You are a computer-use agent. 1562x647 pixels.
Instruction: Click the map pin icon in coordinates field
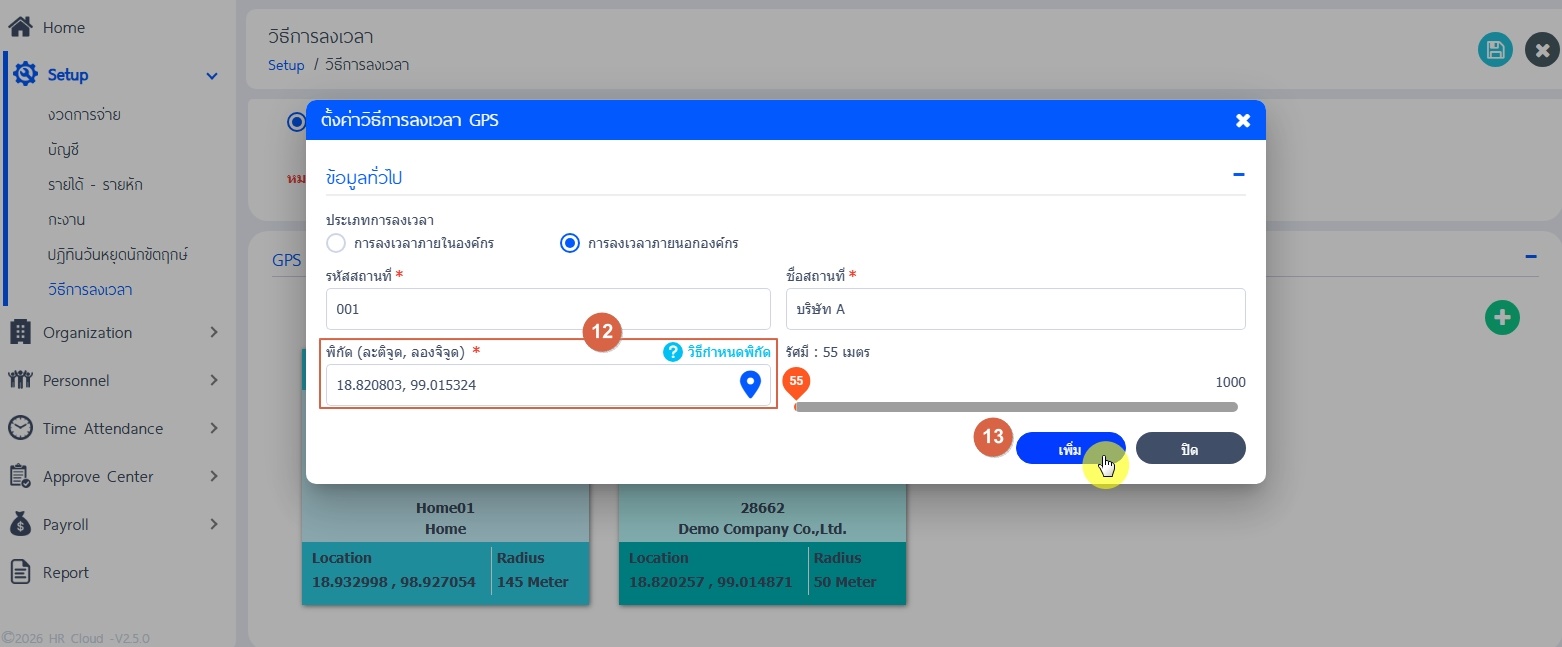pyautogui.click(x=750, y=384)
